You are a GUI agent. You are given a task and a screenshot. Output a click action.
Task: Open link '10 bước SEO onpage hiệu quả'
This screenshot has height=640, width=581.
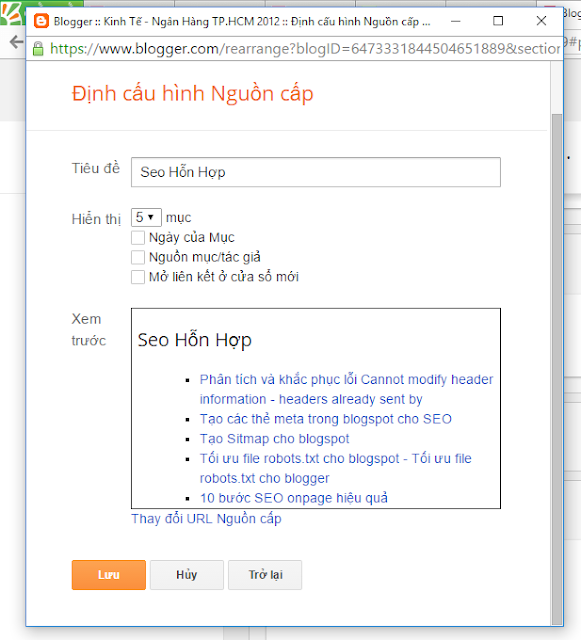[x=294, y=498]
